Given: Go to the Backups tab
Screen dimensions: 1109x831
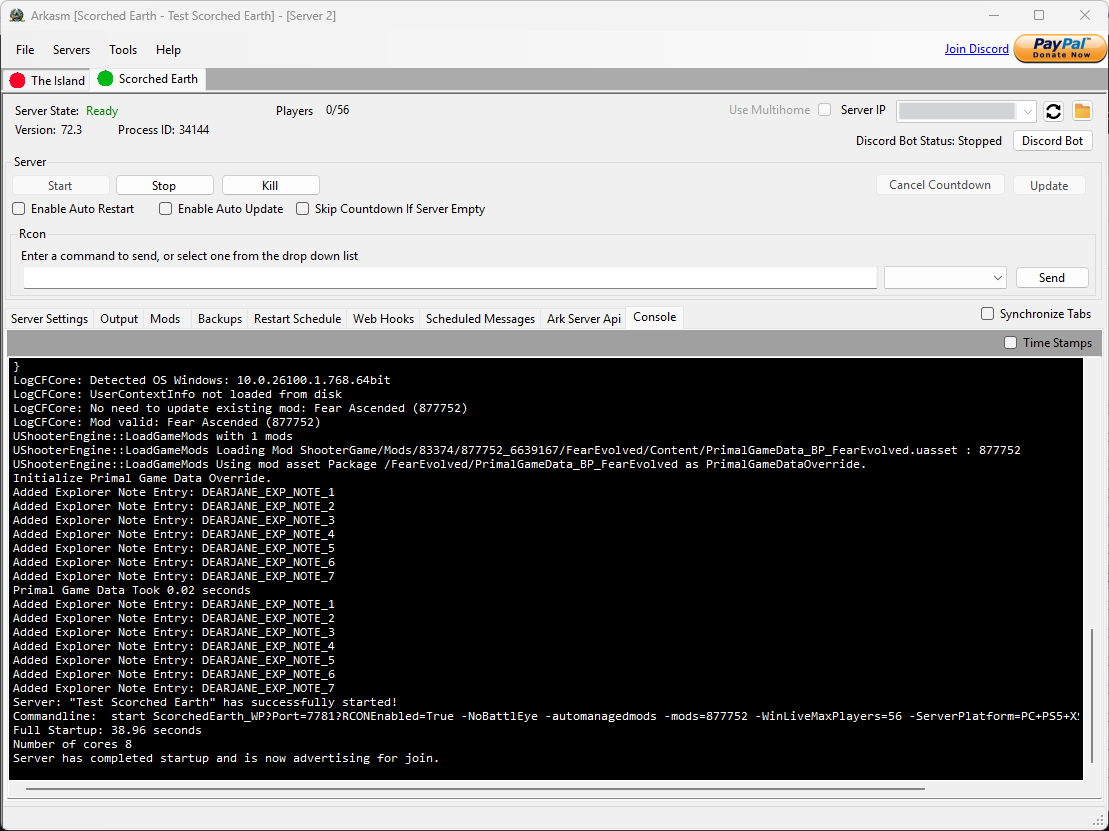Looking at the screenshot, I should 220,319.
